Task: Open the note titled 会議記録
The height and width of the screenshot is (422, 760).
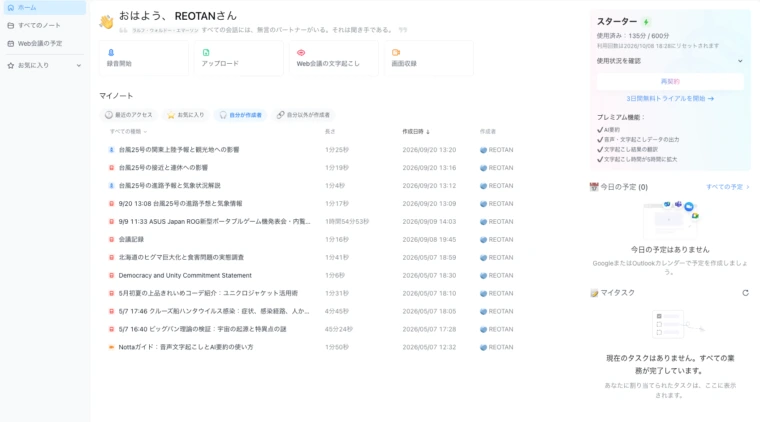Action: pos(131,239)
